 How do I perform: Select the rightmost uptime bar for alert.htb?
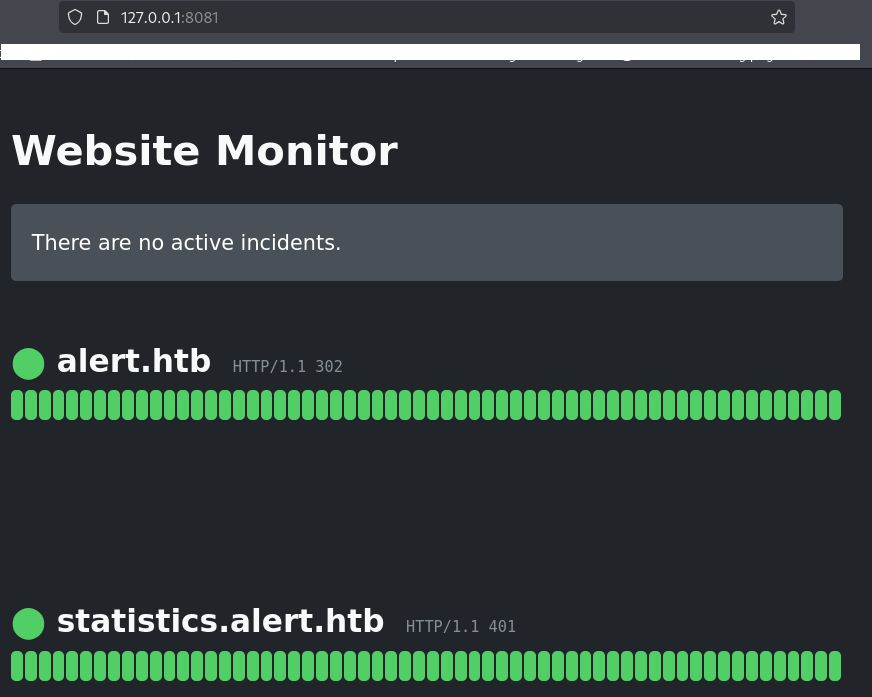tap(834, 405)
